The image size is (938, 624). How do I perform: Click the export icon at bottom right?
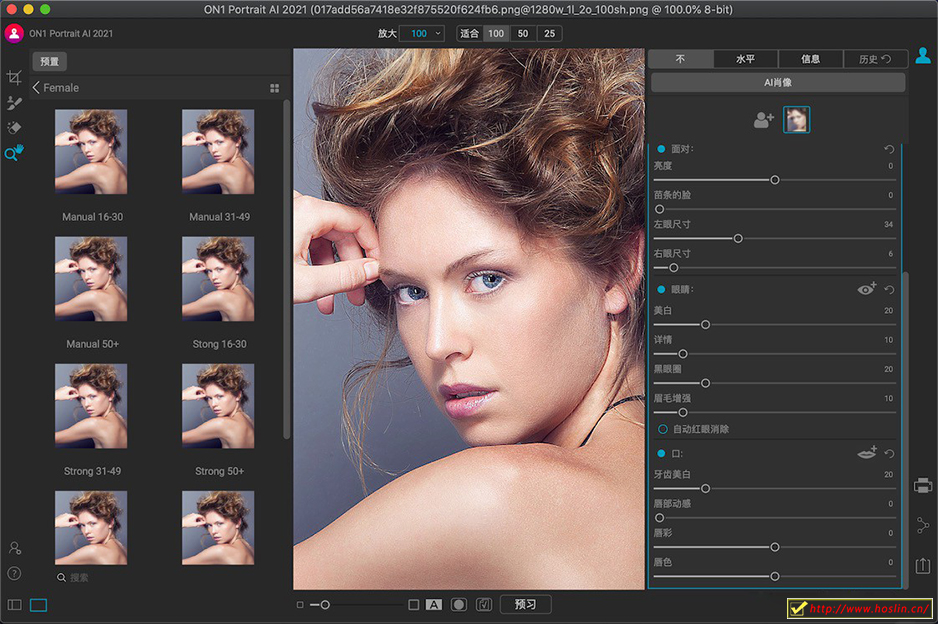(x=922, y=566)
